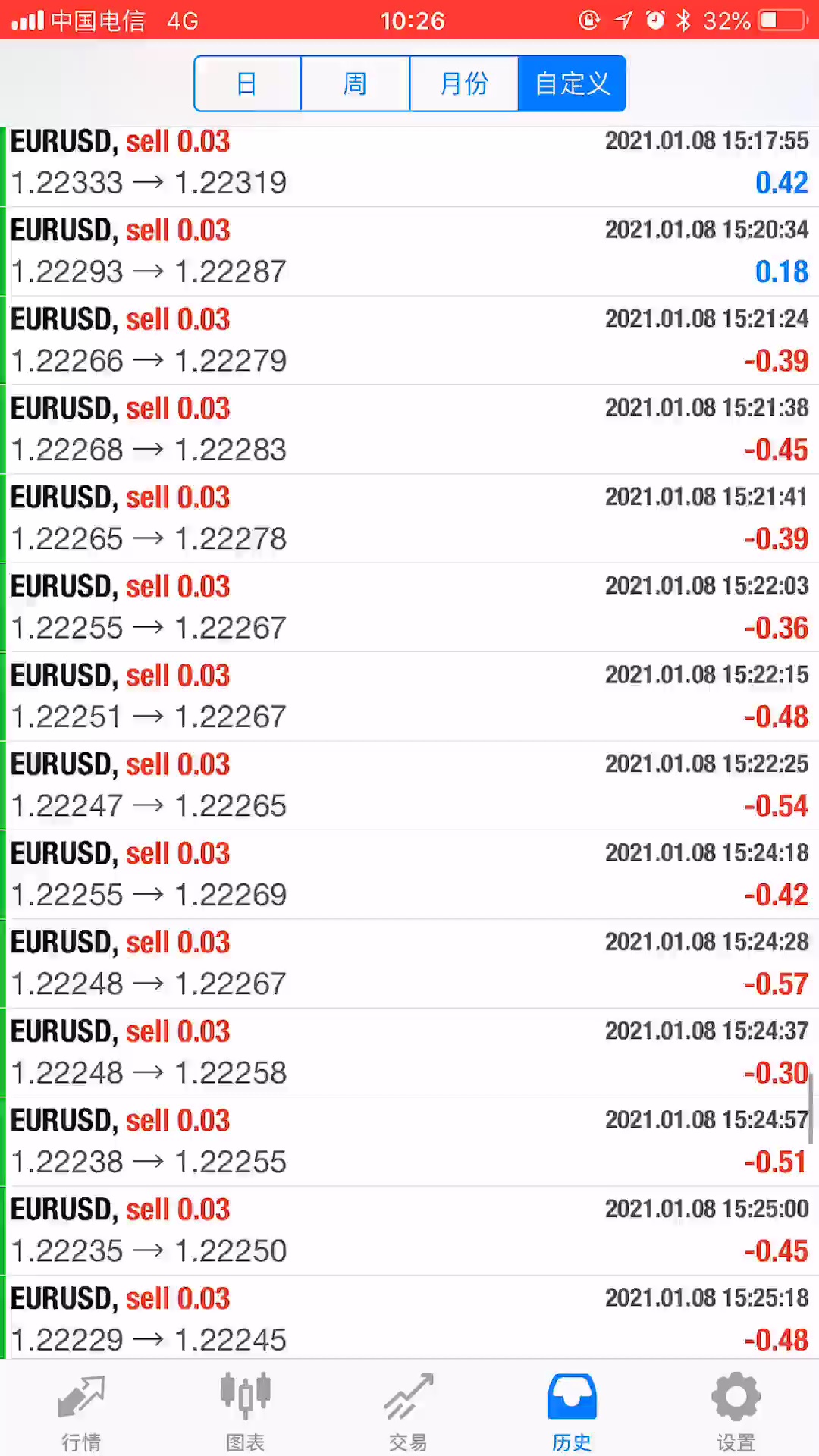The image size is (819, 1456).
Task: Open trade closed at 15:17:55 with 0.42 profit
Action: pyautogui.click(x=409, y=162)
